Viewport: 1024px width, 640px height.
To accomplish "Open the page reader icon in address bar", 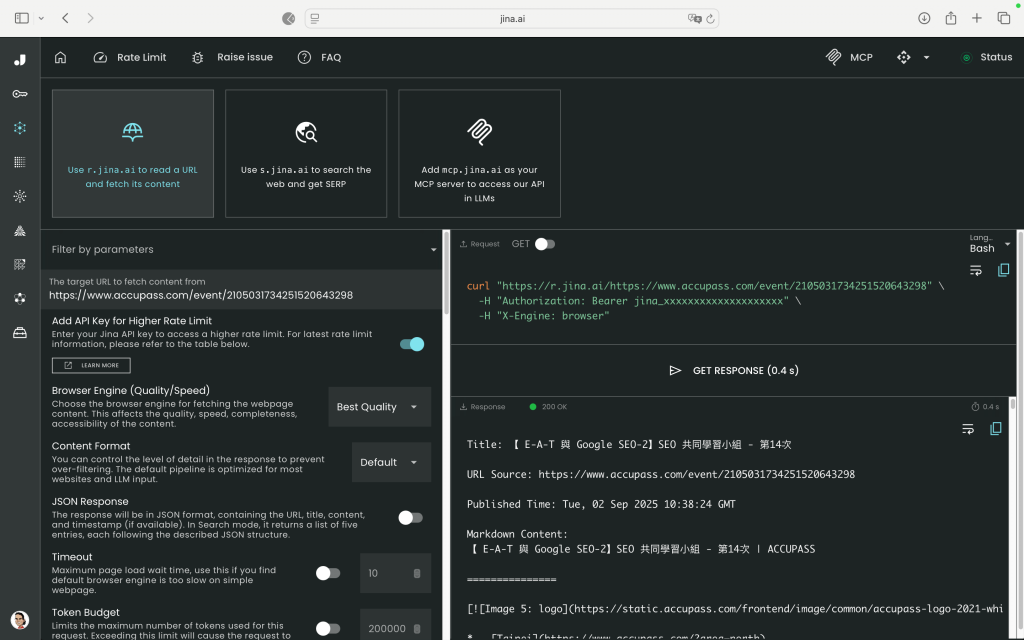I will [x=315, y=18].
